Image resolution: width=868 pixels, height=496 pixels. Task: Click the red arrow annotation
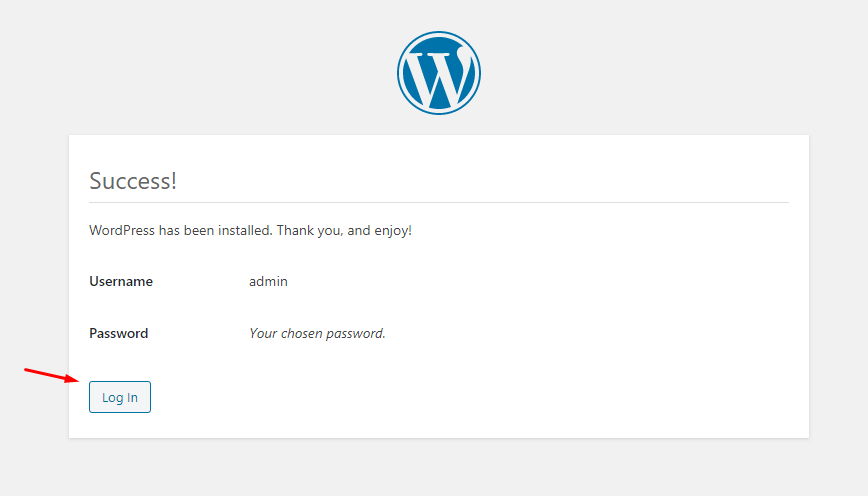tap(52, 375)
